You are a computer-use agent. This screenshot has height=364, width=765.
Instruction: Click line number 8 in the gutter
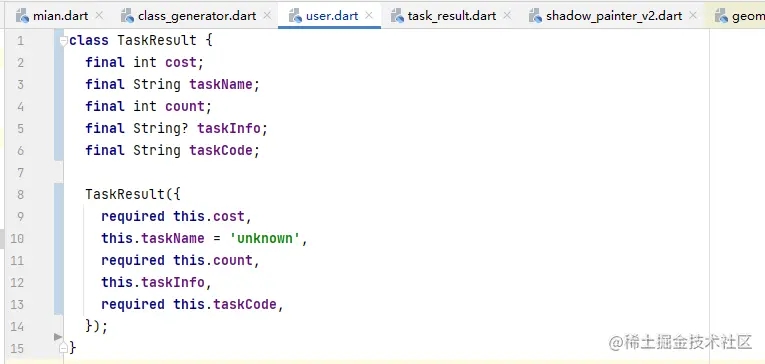(20, 195)
